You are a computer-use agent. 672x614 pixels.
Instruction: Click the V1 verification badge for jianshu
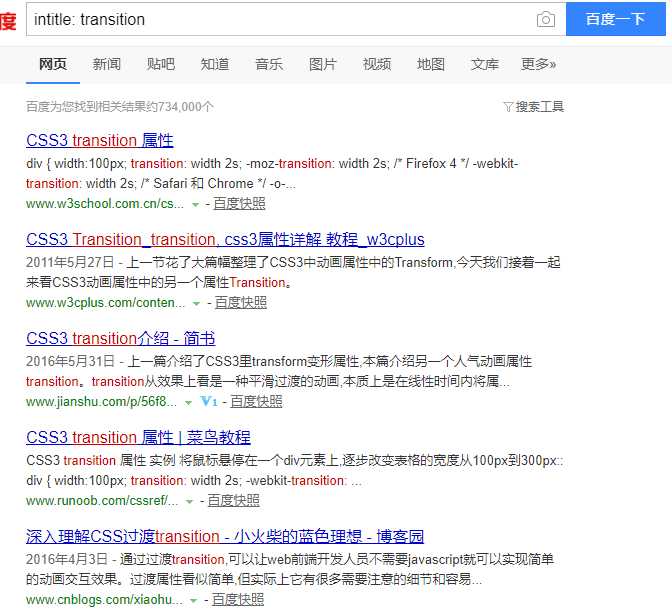coord(209,401)
